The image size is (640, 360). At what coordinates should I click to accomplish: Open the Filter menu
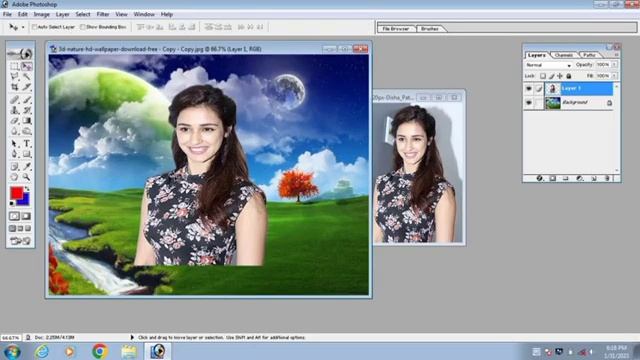pos(103,14)
